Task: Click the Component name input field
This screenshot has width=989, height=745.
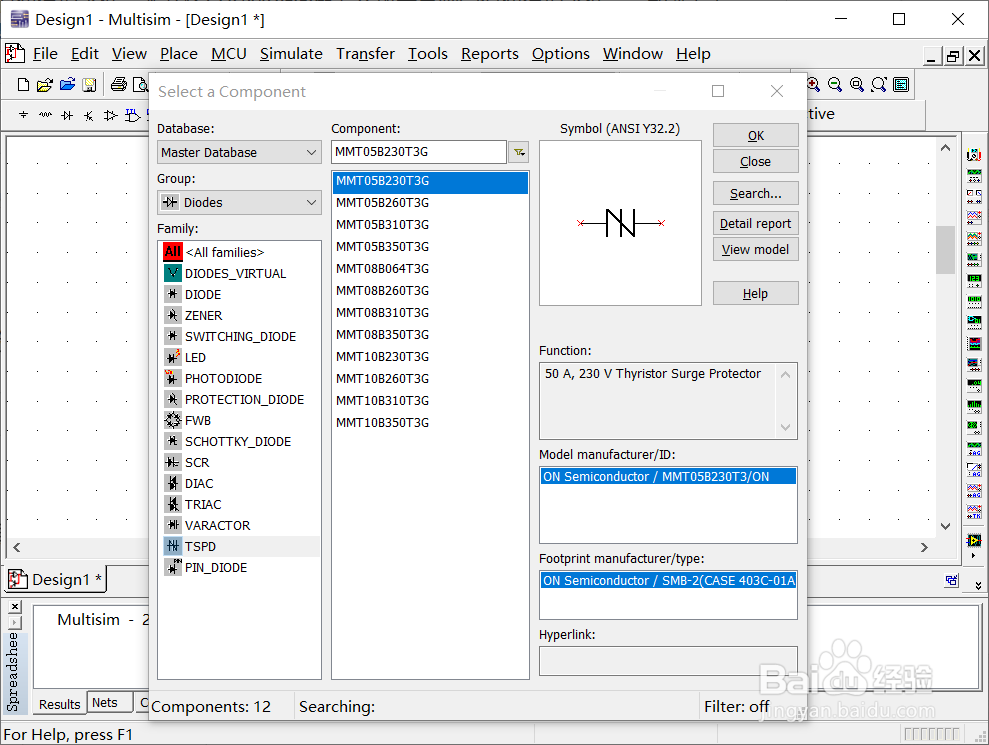Action: [419, 152]
